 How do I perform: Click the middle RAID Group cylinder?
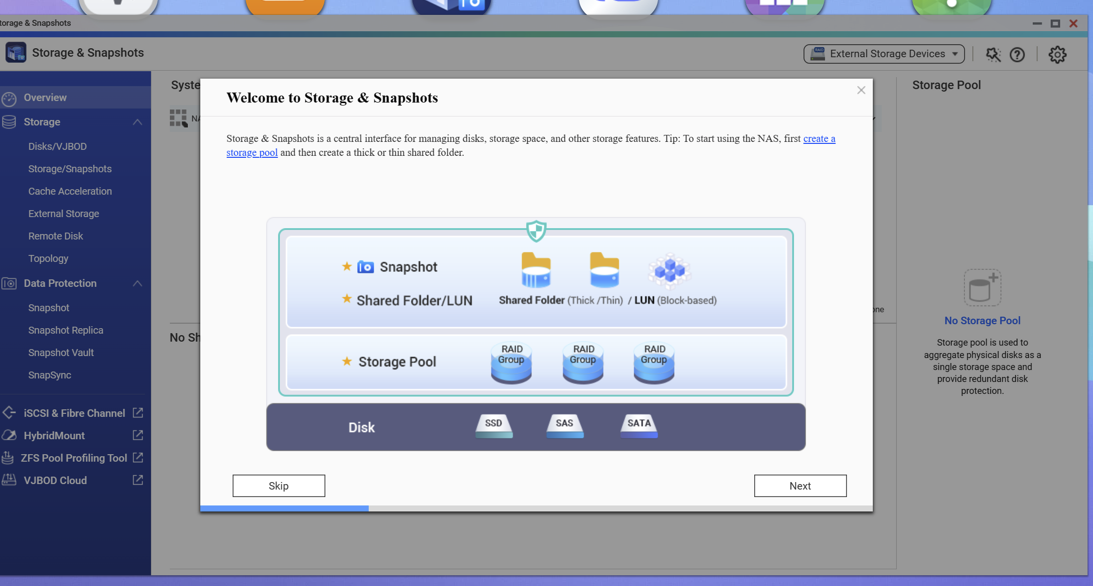[x=583, y=362]
